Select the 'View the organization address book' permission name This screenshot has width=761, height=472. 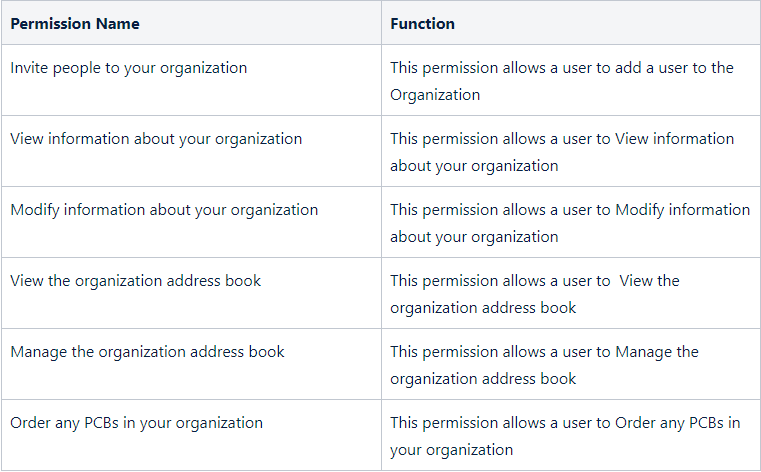pyautogui.click(x=135, y=281)
